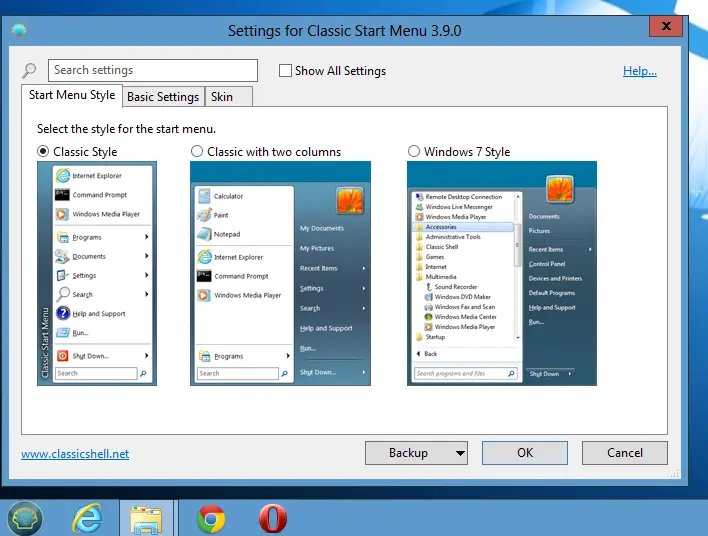
Task: Click "Control Panel" in Windows 7 Style preview
Action: point(547,264)
